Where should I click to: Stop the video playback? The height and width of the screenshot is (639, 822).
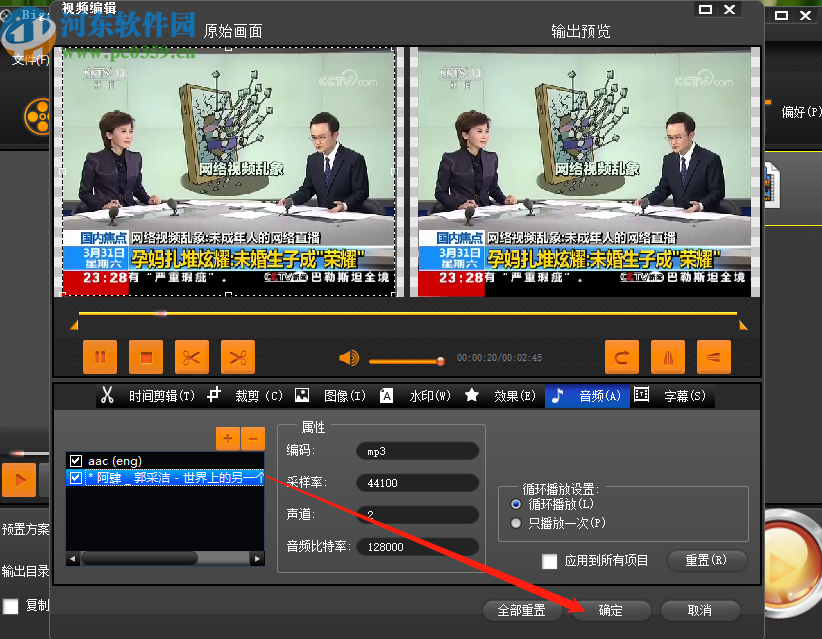pos(145,357)
